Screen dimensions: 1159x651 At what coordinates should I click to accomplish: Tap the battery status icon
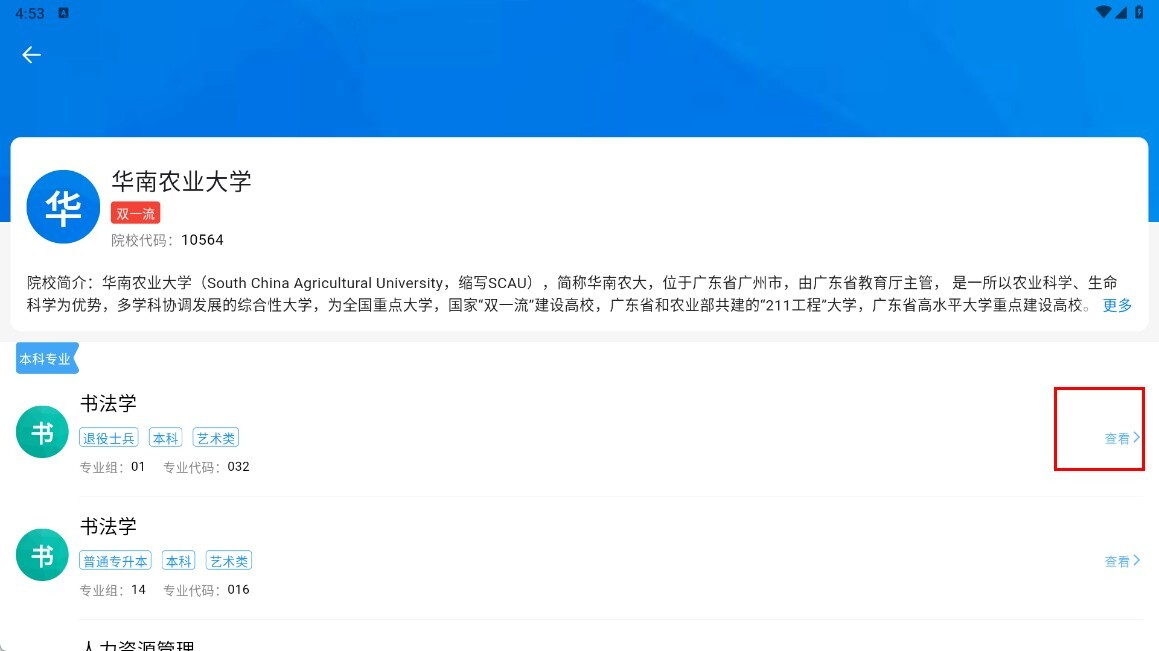(1139, 12)
